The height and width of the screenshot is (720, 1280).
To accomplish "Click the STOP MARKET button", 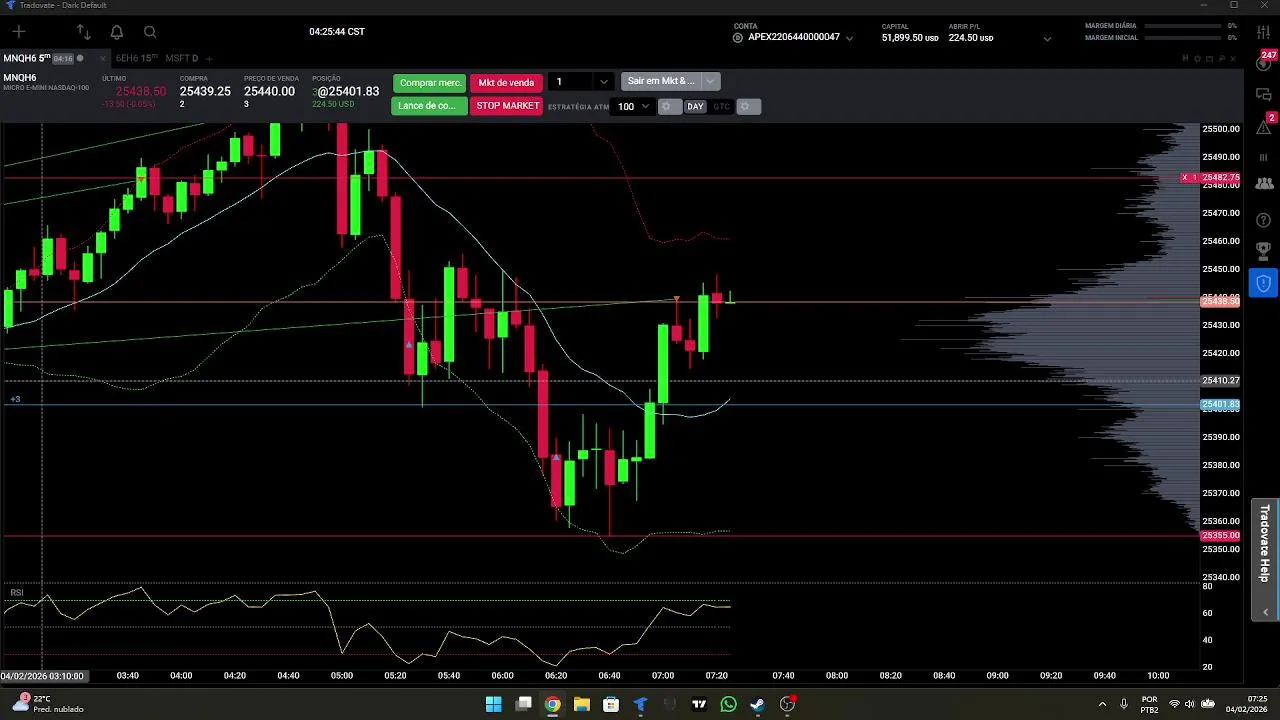I will tap(507, 106).
